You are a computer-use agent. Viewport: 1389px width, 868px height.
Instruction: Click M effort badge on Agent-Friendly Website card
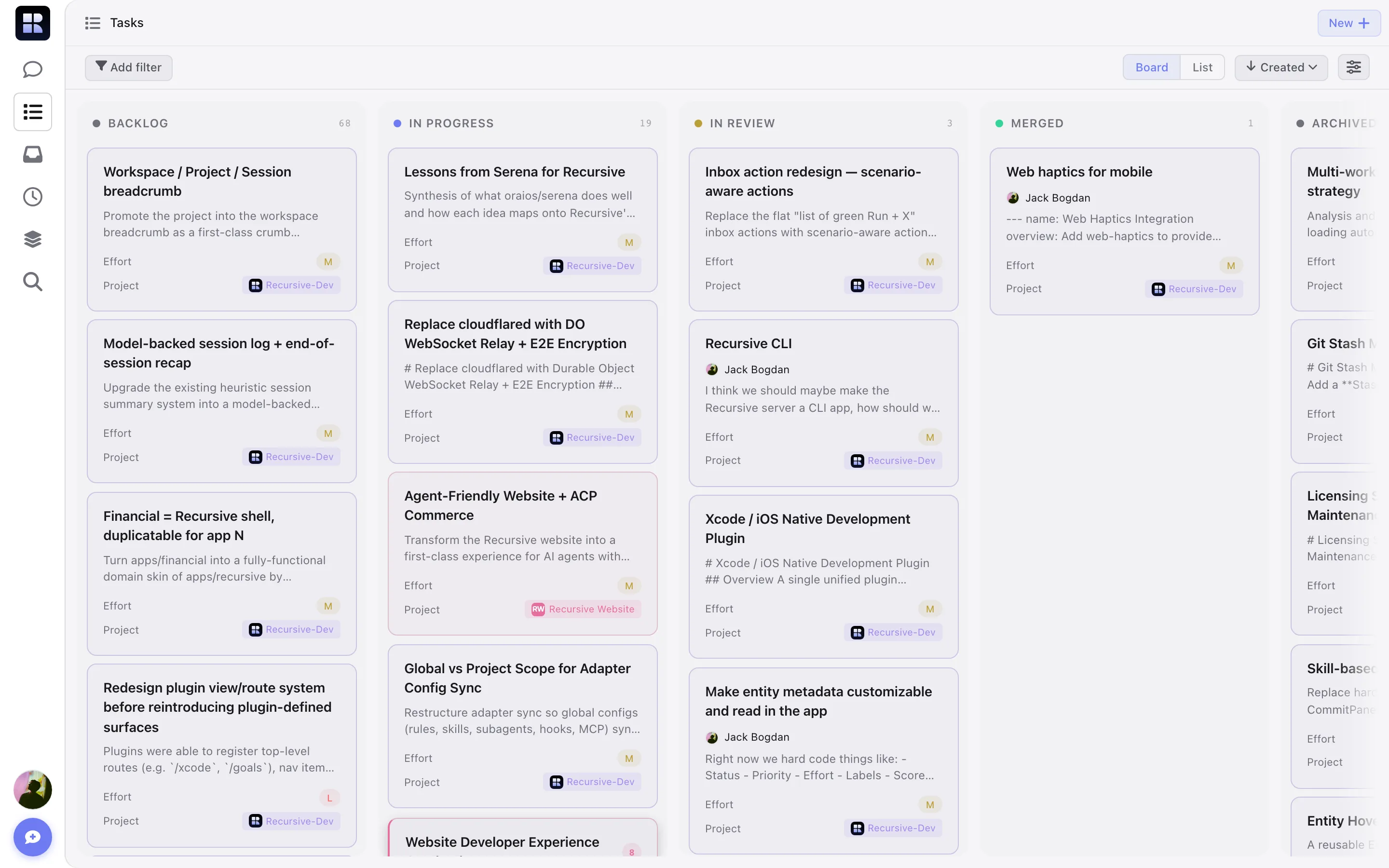pyautogui.click(x=629, y=585)
